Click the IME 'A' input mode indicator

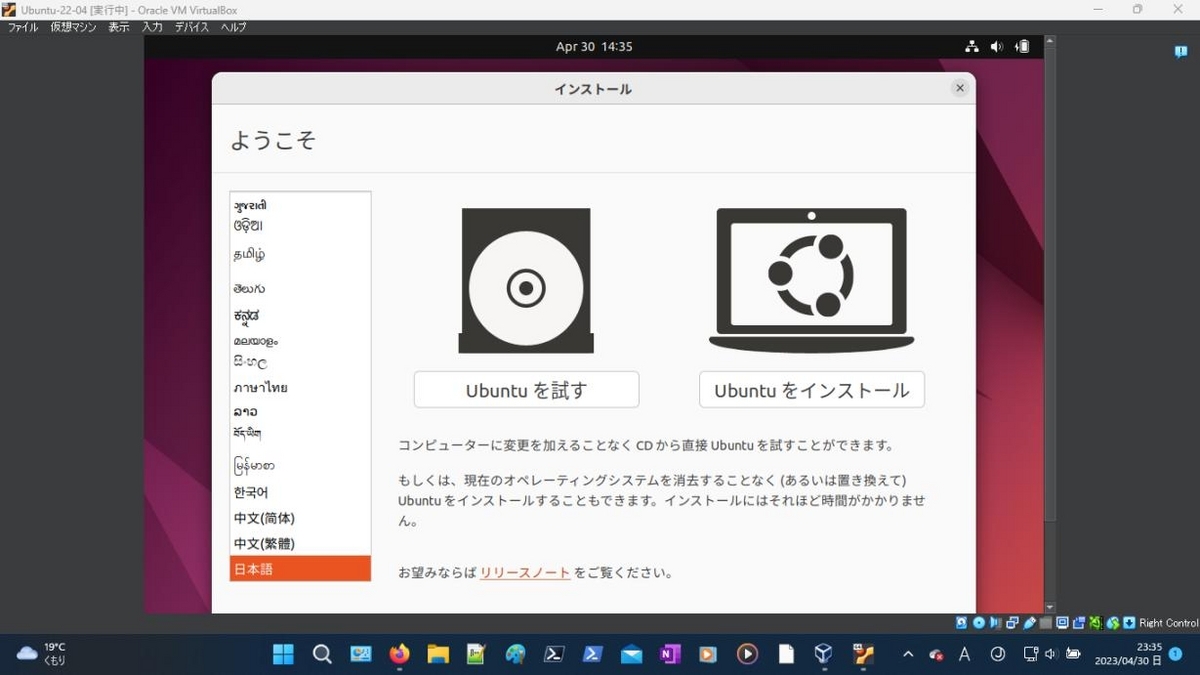coord(965,654)
